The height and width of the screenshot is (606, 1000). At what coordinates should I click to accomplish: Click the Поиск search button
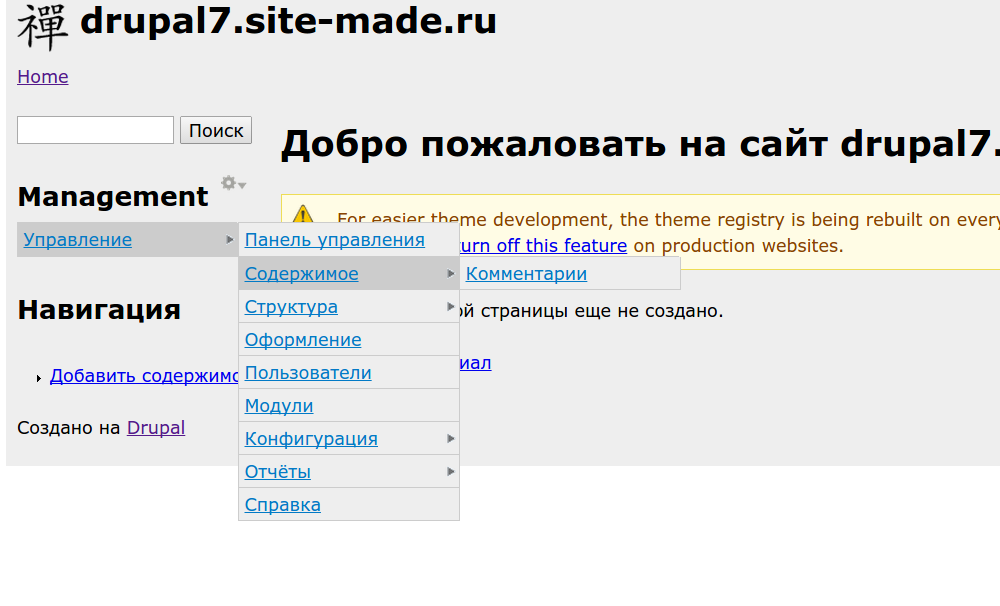tap(216, 130)
